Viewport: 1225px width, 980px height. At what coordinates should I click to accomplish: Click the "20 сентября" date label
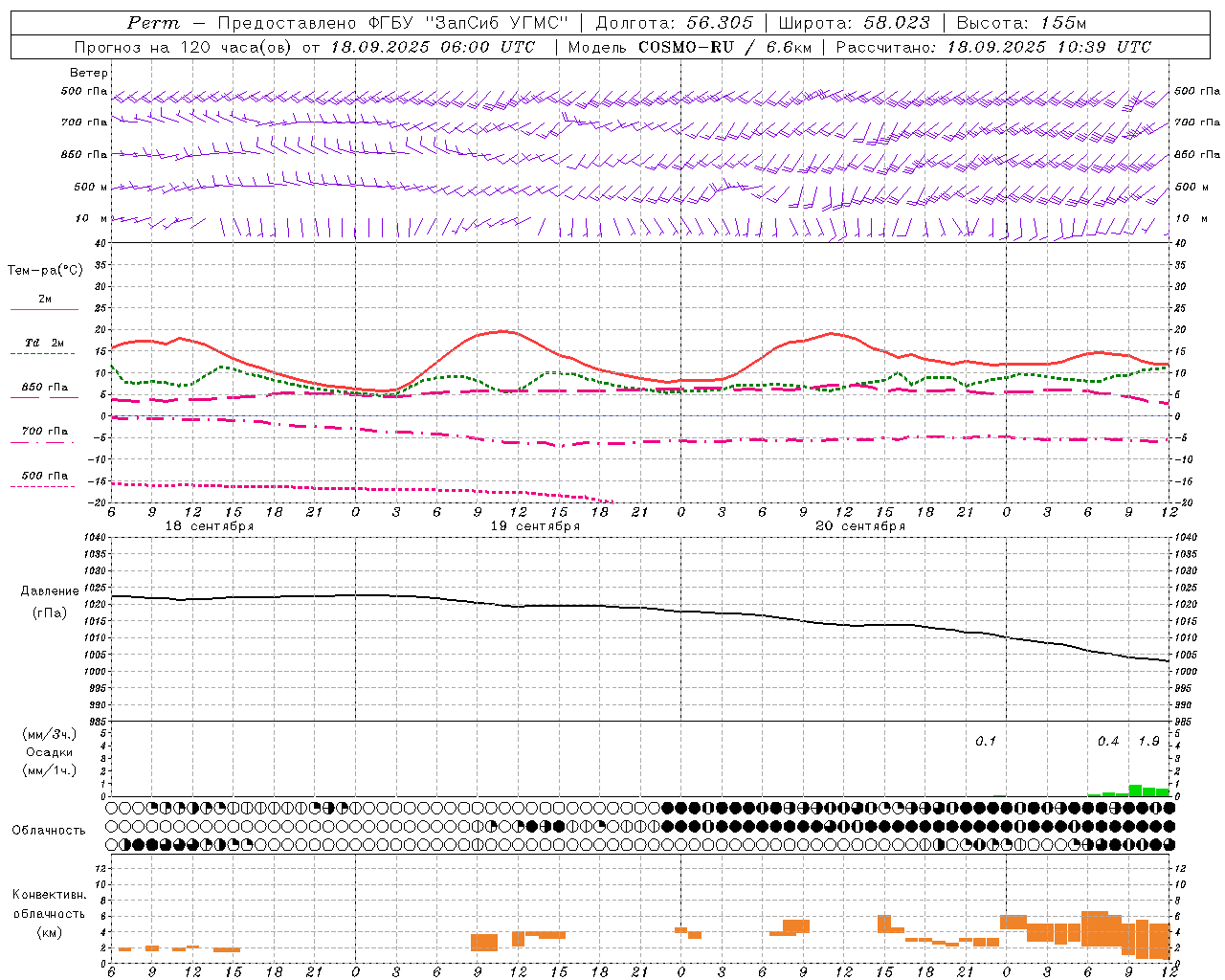[860, 526]
